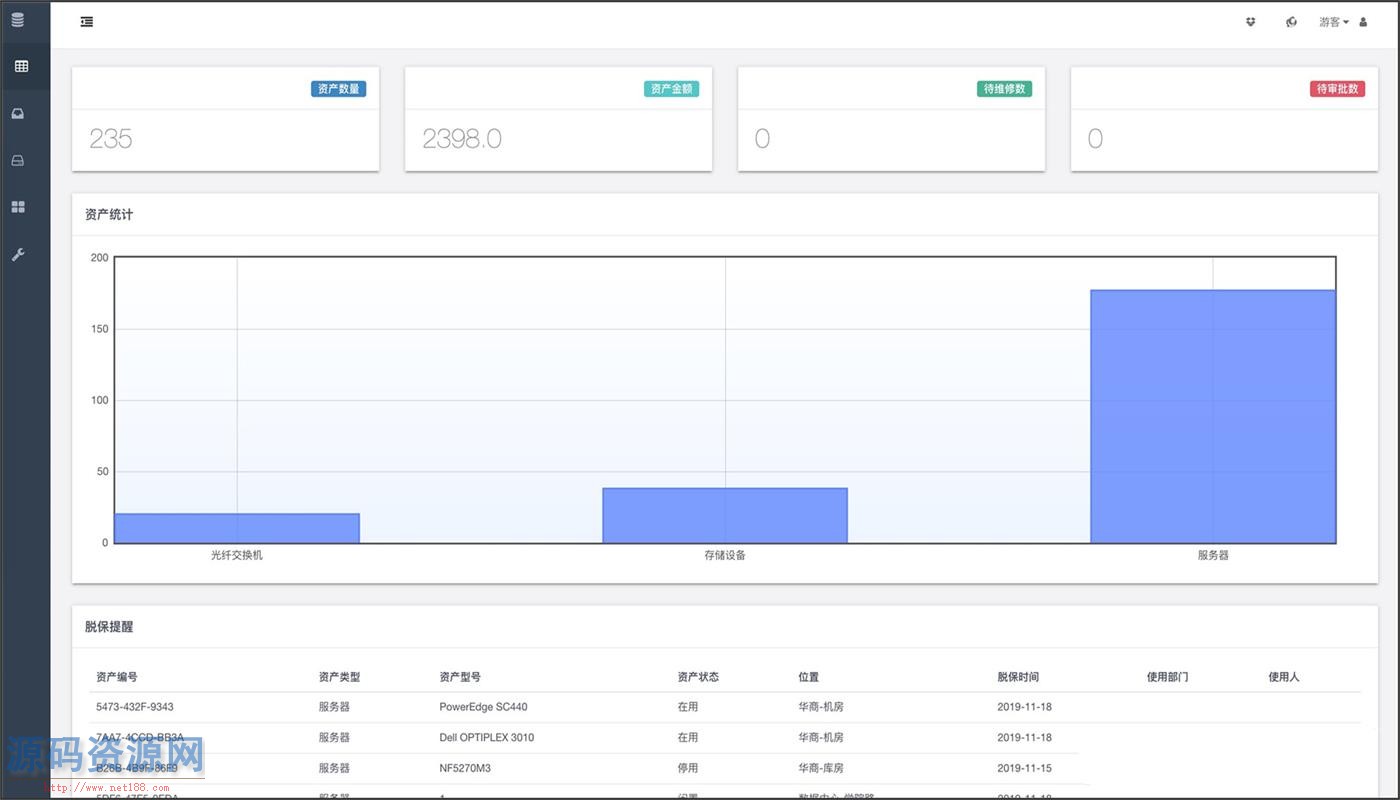
Task: Click the 脱保提醒 panel title
Action: (x=109, y=627)
